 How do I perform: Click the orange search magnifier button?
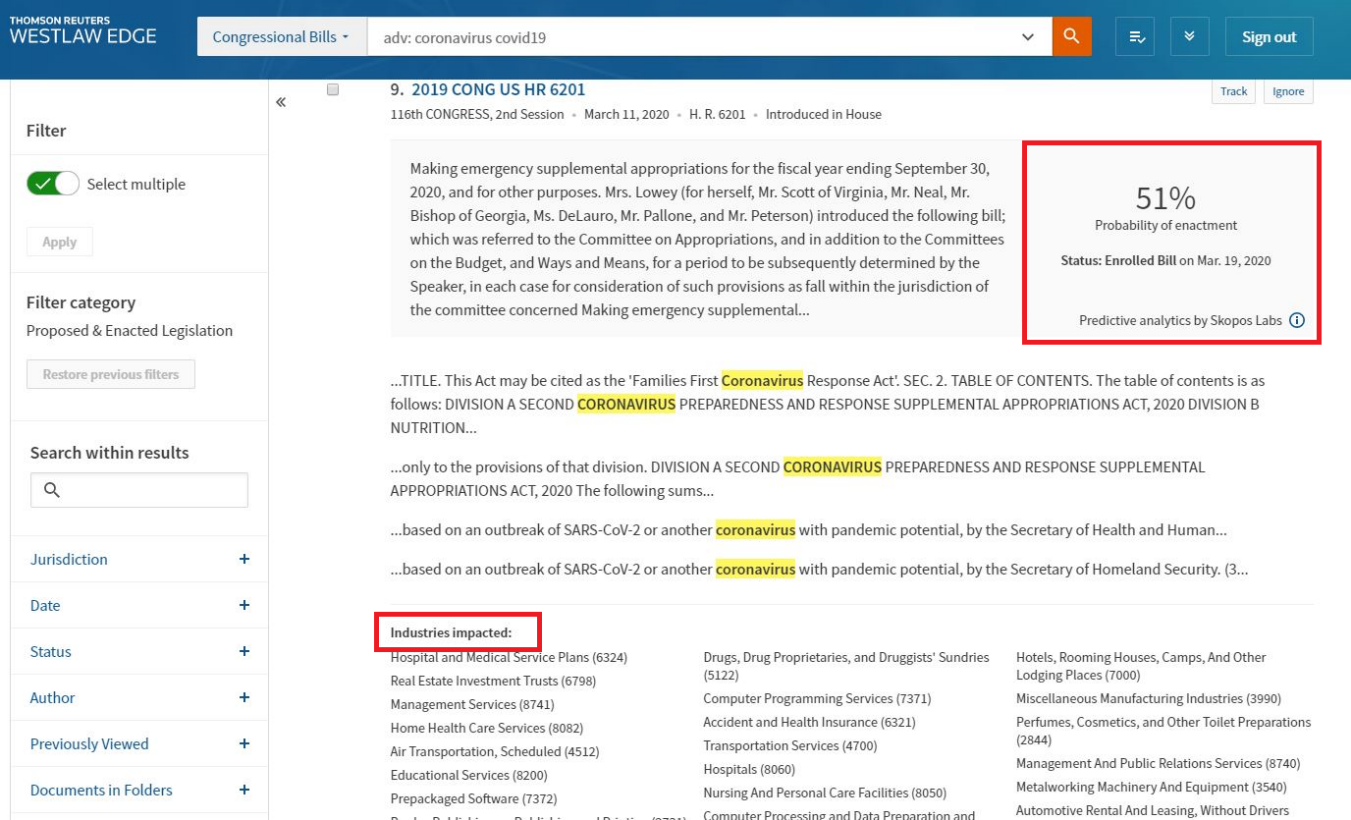pos(1071,37)
